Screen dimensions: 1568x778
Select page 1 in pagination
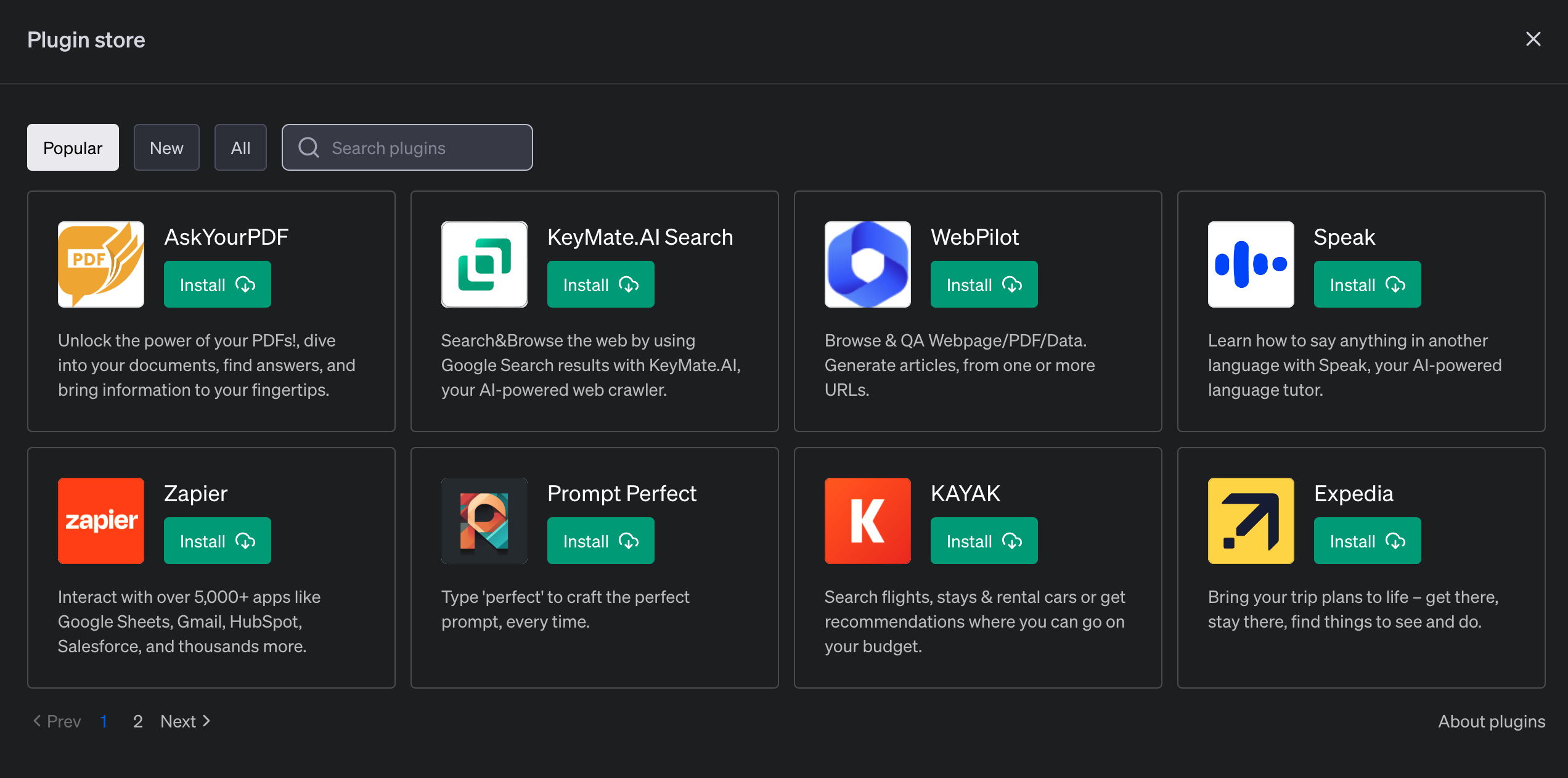(104, 721)
